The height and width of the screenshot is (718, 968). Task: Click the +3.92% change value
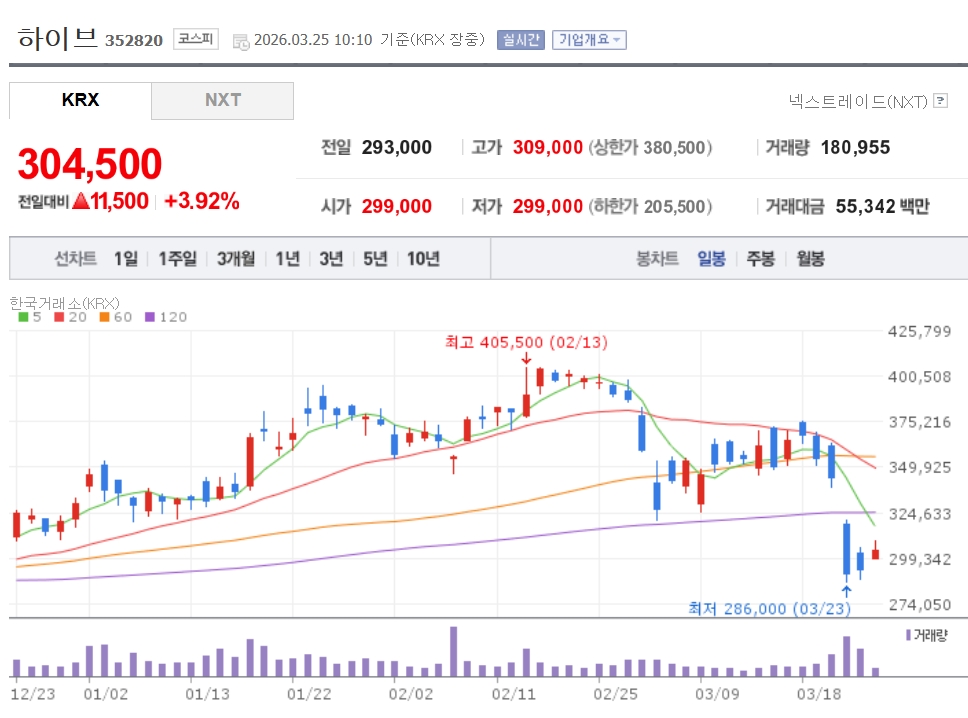click(x=202, y=201)
